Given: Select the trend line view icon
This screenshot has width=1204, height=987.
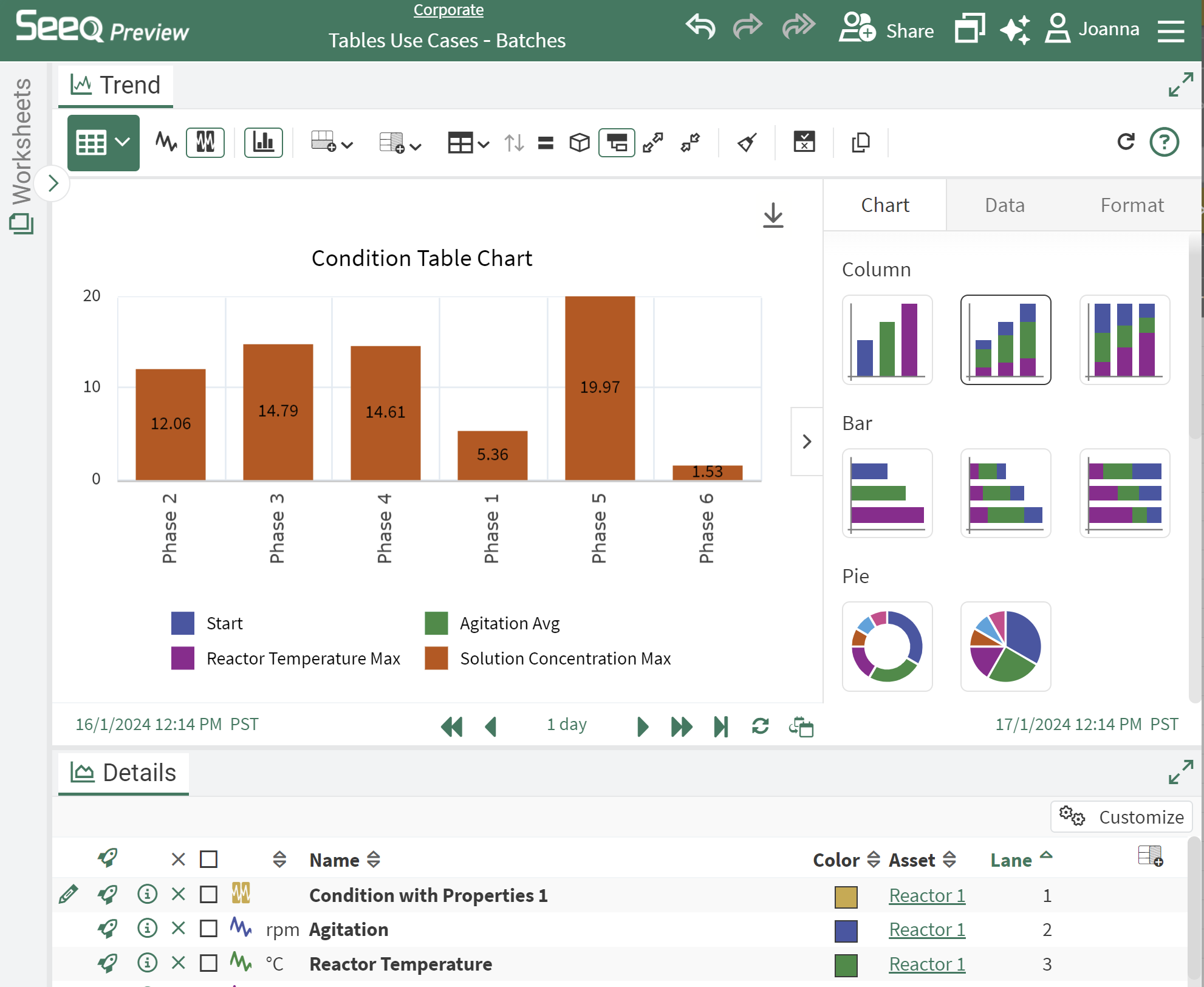Looking at the screenshot, I should (166, 142).
